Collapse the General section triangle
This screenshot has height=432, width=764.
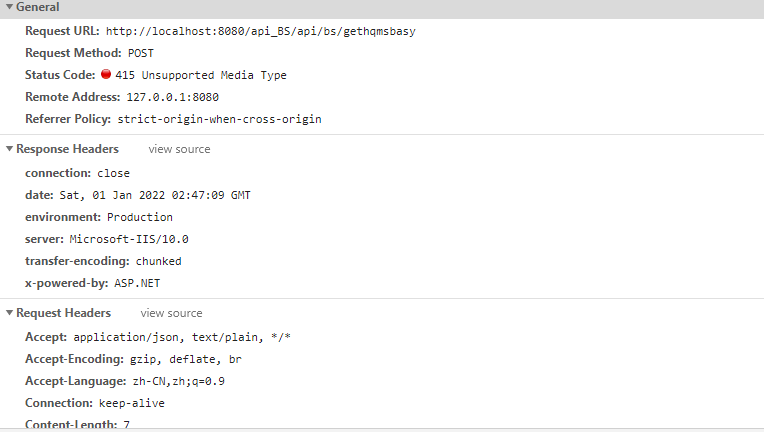tap(9, 7)
